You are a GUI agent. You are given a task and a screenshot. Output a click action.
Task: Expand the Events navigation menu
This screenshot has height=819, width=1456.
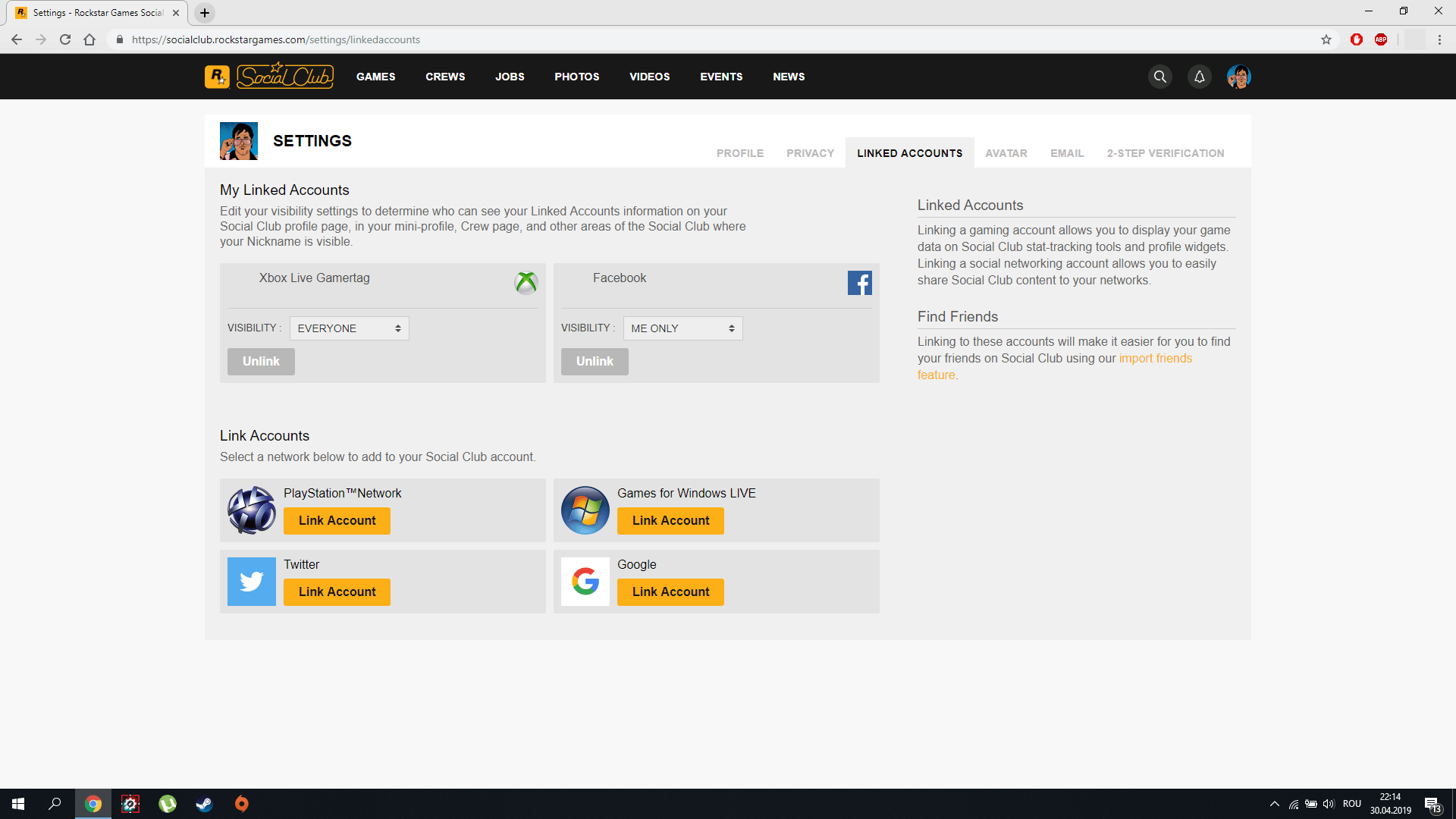pos(721,76)
